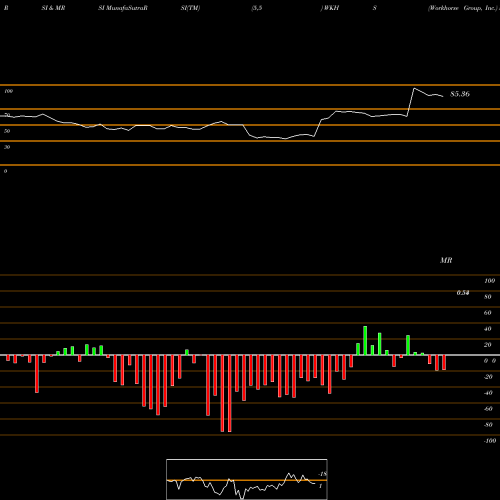Click the 40 label on MR right axis
The image size is (500, 500).
coord(488,329)
